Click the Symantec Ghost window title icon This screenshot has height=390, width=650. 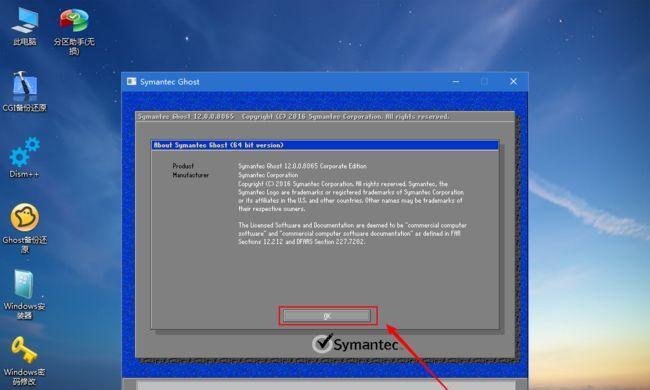[131, 81]
